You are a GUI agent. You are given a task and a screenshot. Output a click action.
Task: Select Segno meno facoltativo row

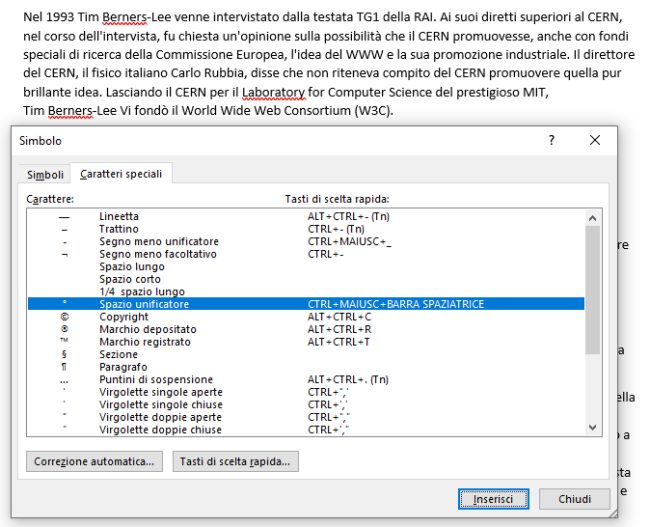click(306, 254)
